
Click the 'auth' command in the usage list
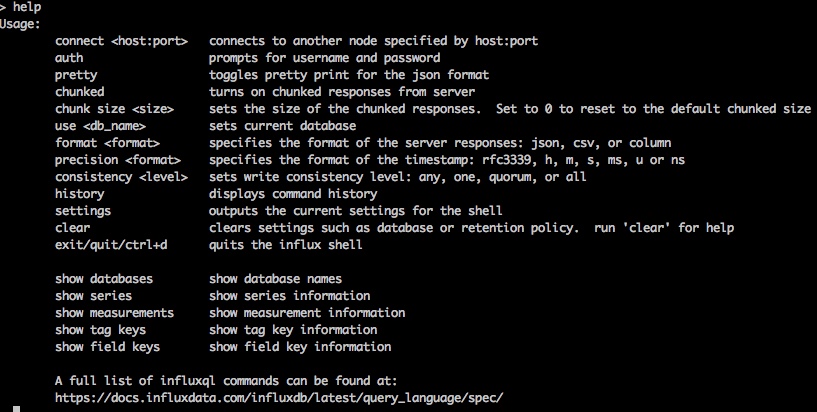70,58
